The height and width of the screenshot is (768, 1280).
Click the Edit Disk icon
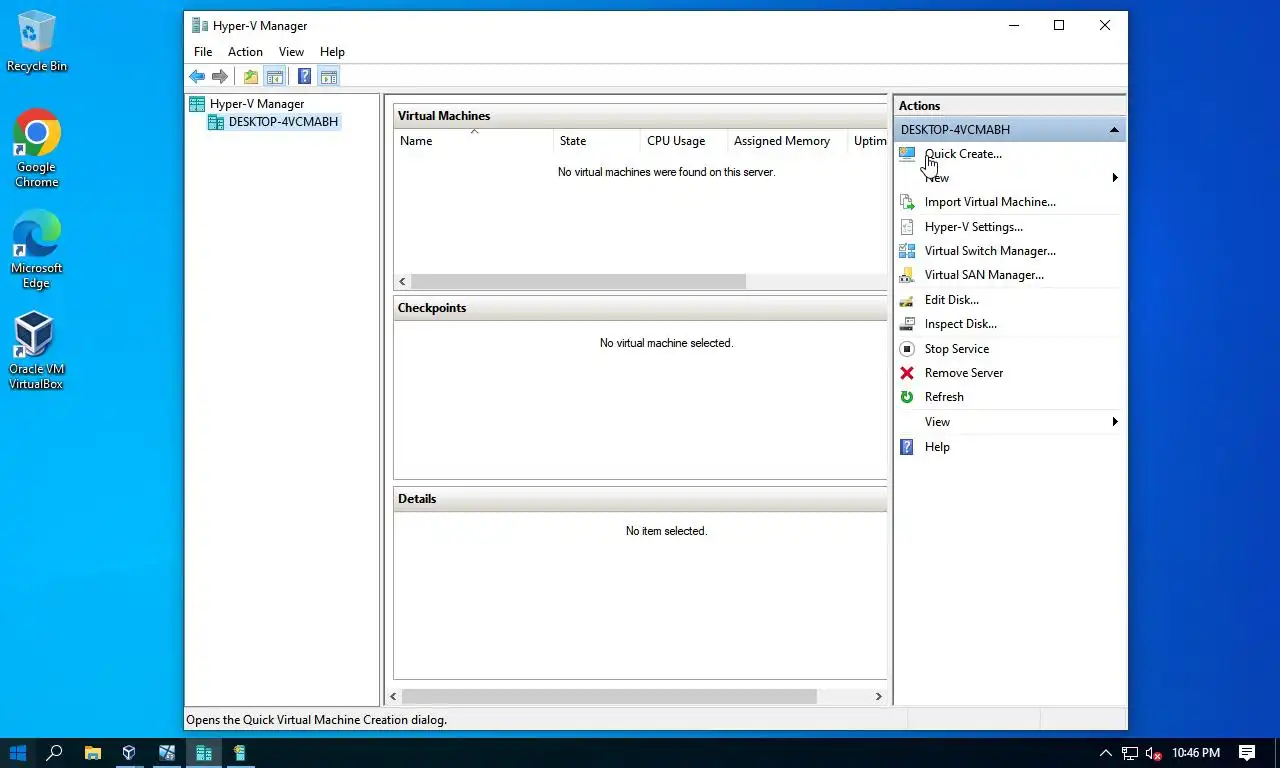(907, 300)
